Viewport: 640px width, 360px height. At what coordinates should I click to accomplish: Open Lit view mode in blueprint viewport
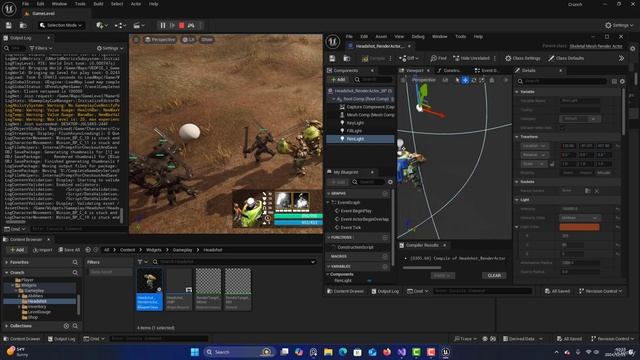tap(445, 80)
